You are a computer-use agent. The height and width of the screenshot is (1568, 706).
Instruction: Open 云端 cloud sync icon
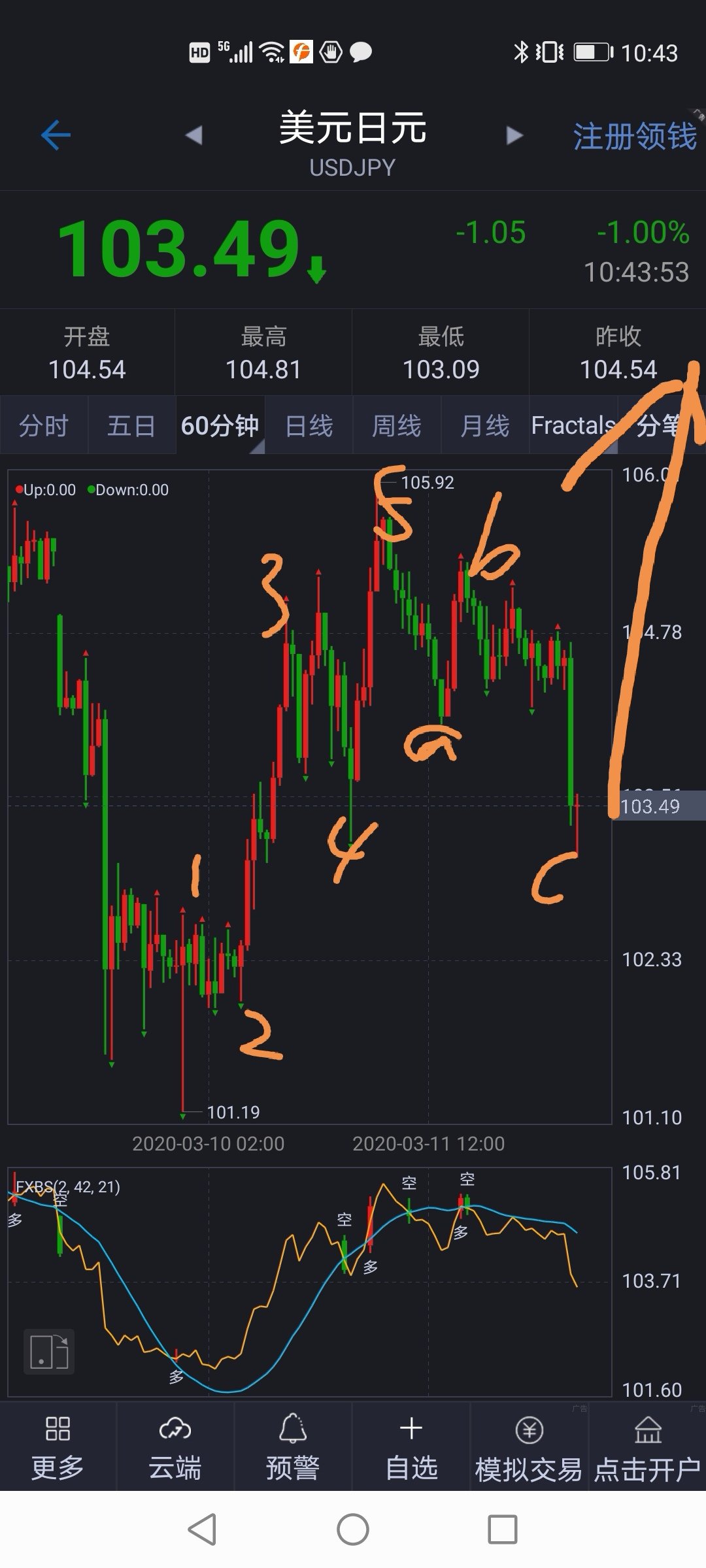point(175,1429)
